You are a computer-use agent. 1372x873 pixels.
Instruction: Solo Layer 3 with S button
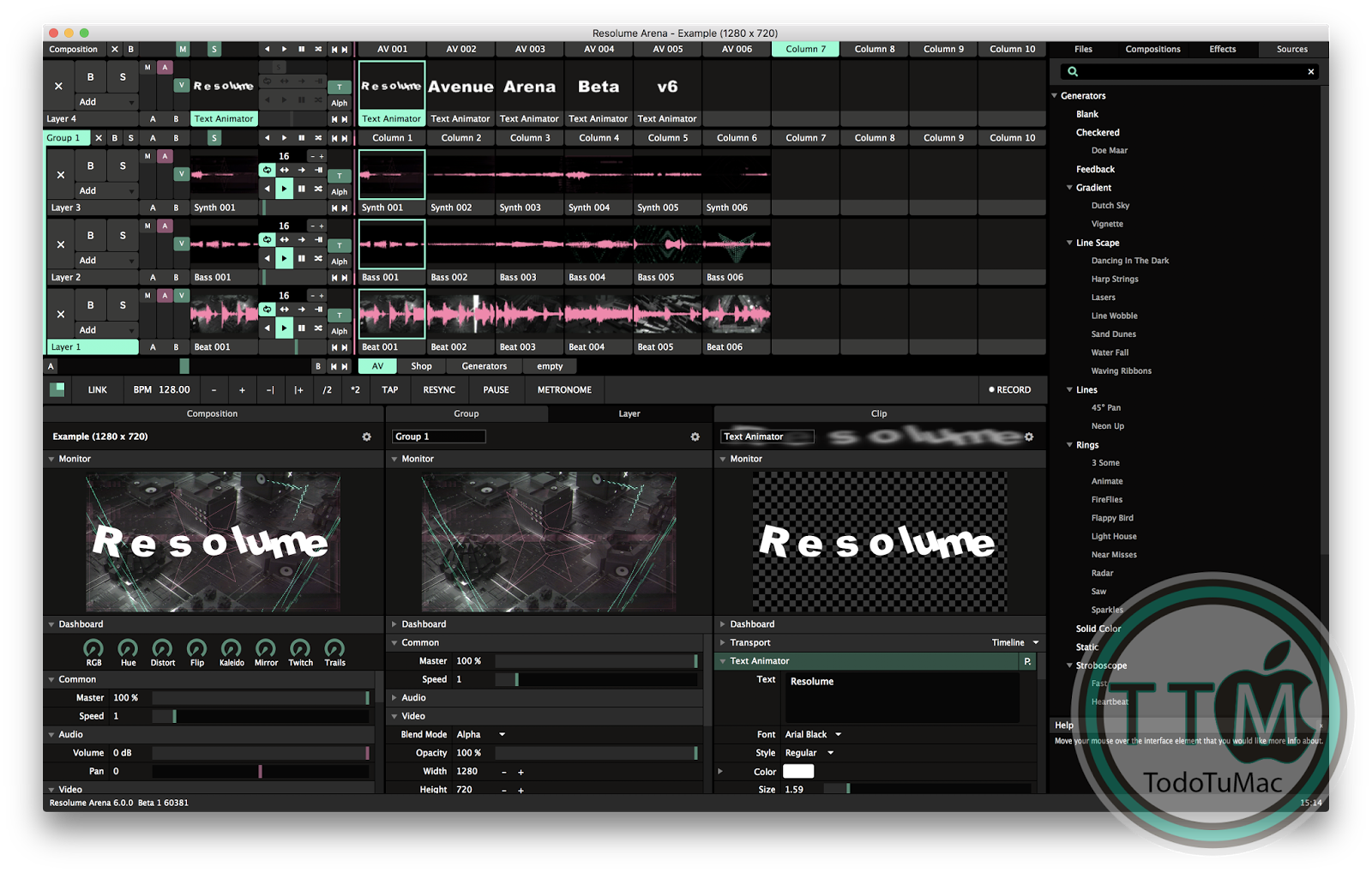(123, 166)
